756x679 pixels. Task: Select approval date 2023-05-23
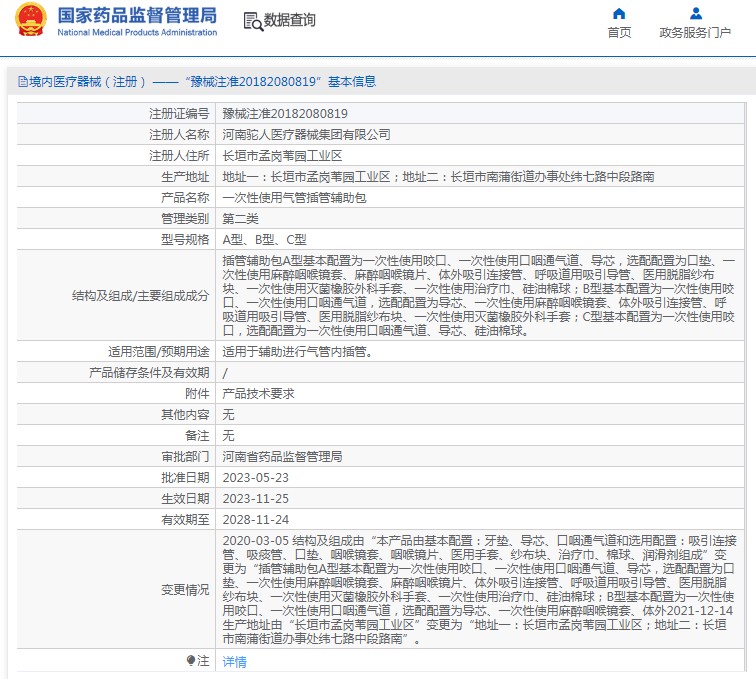coord(256,477)
